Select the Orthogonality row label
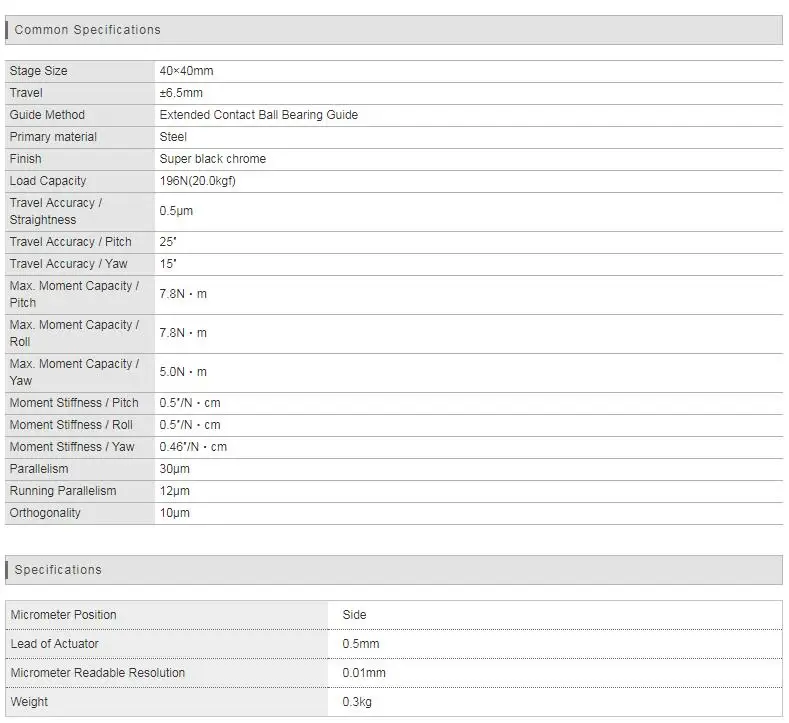Image resolution: width=789 pixels, height=723 pixels. click(x=45, y=513)
